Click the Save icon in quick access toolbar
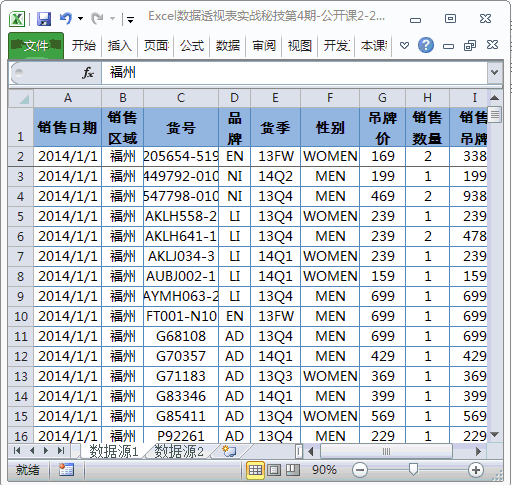This screenshot has height=485, width=512. point(44,19)
